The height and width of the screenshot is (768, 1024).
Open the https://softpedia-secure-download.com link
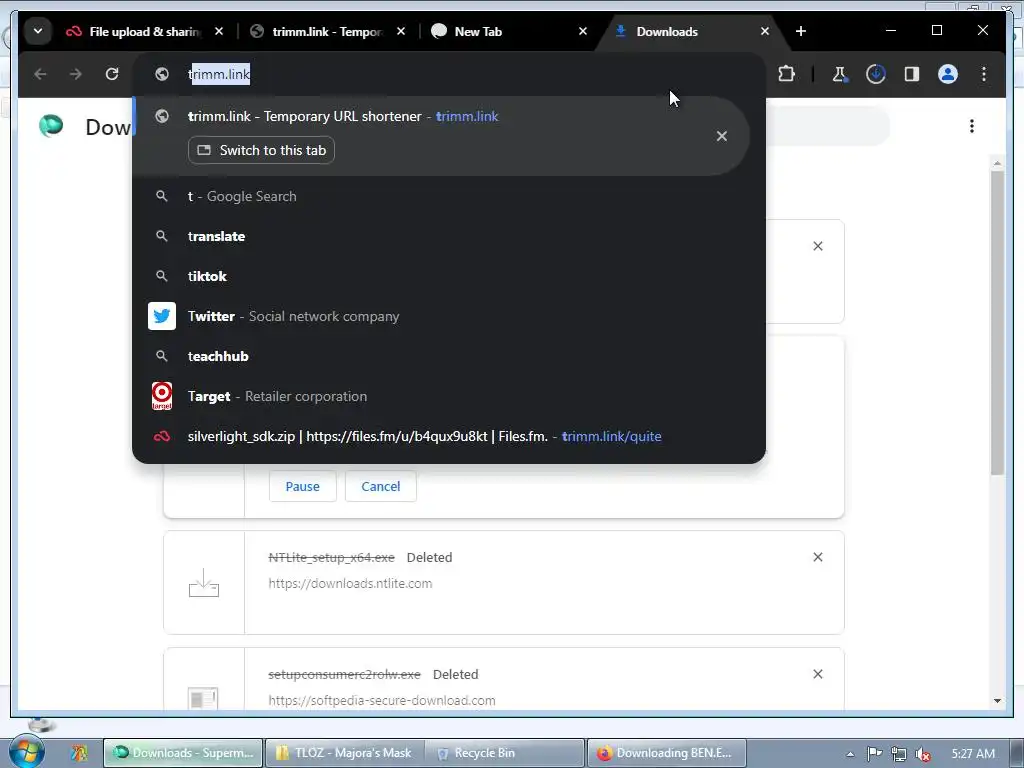(x=382, y=701)
